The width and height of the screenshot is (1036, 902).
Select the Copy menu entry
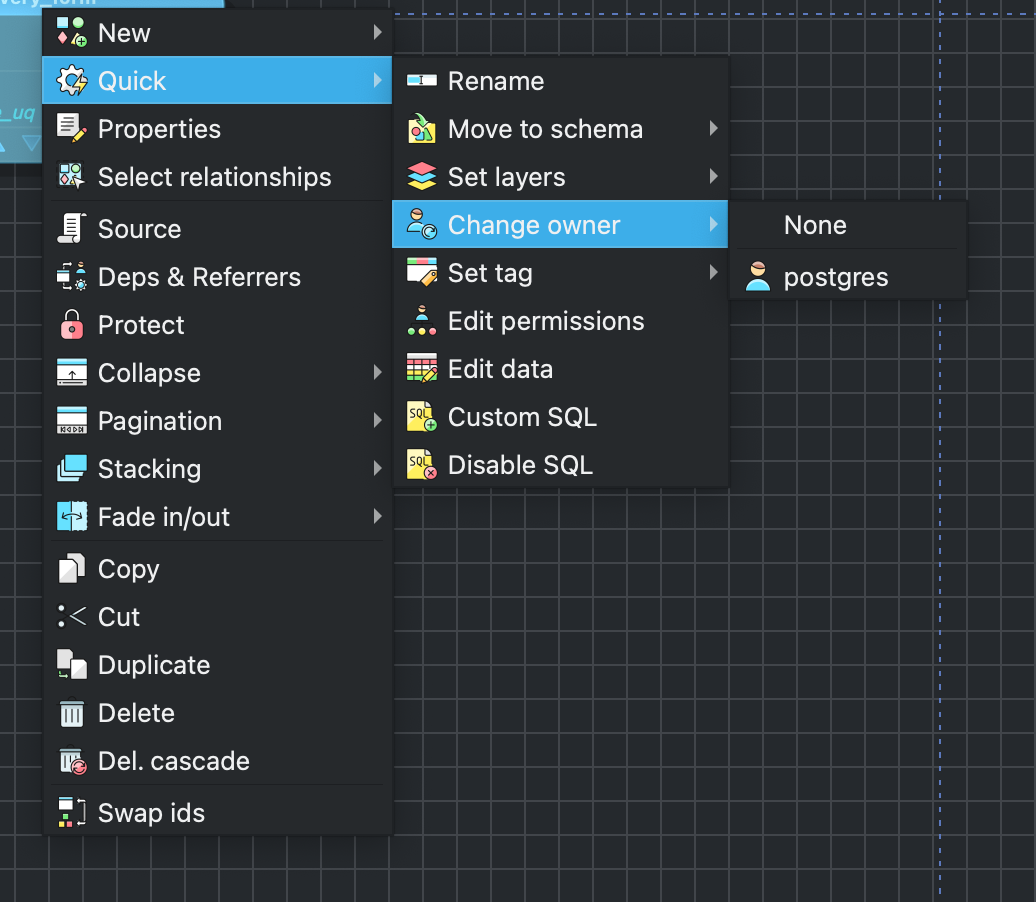click(128, 569)
